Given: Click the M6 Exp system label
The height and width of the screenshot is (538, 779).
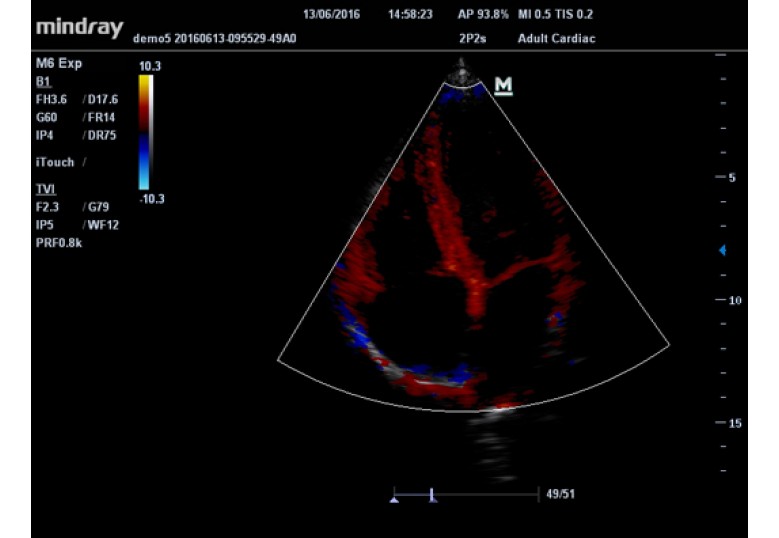Looking at the screenshot, I should click(59, 64).
